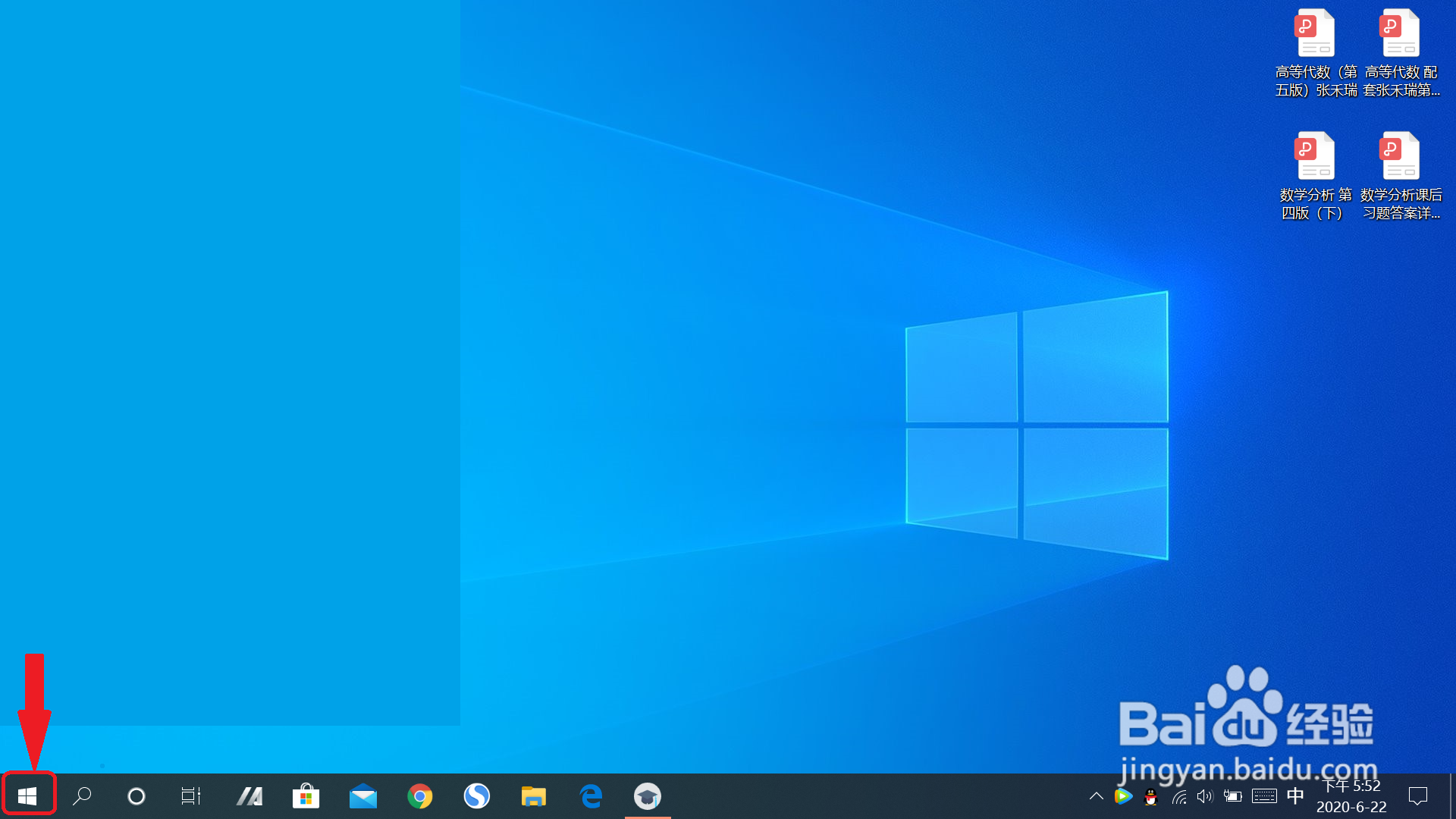Switch to the graduation cap app

(648, 795)
